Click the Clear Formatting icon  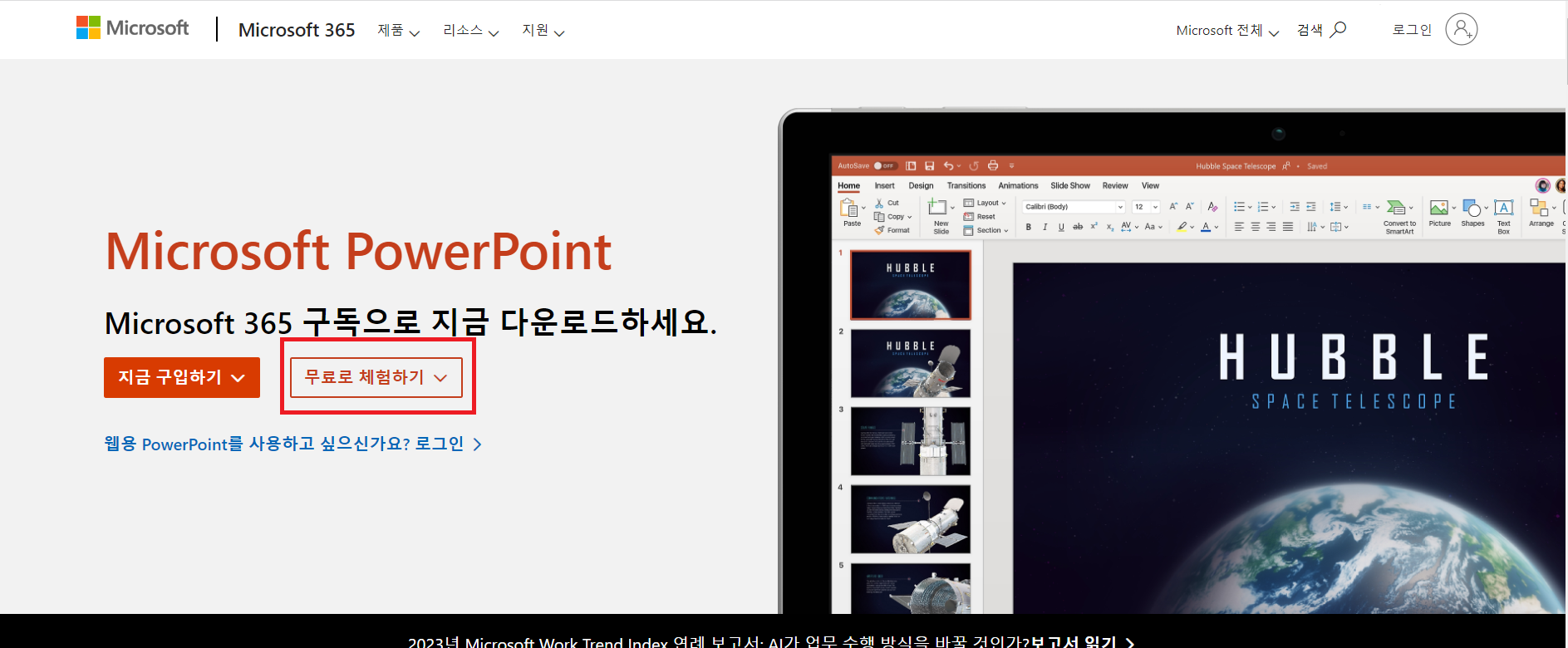1212,207
